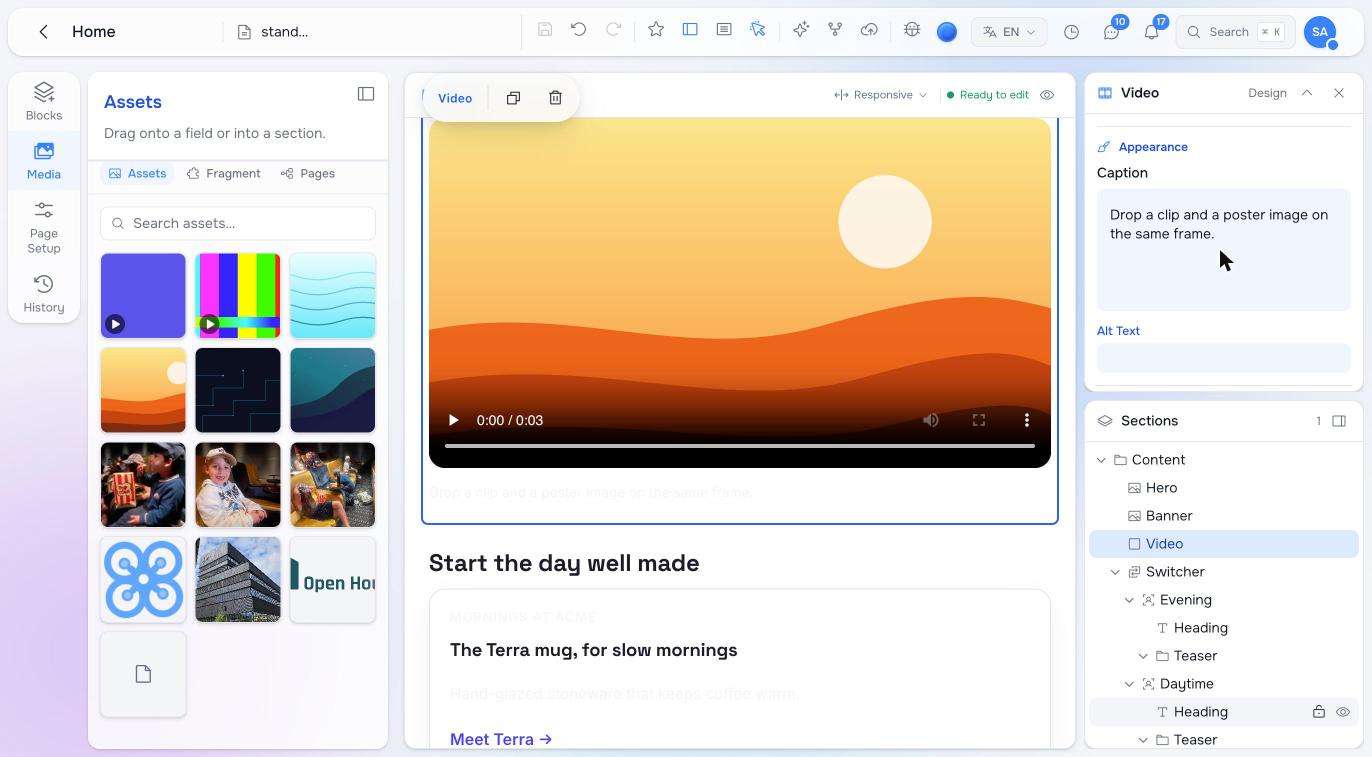
Task: Mark page as favorite with star icon
Action: pos(656,30)
